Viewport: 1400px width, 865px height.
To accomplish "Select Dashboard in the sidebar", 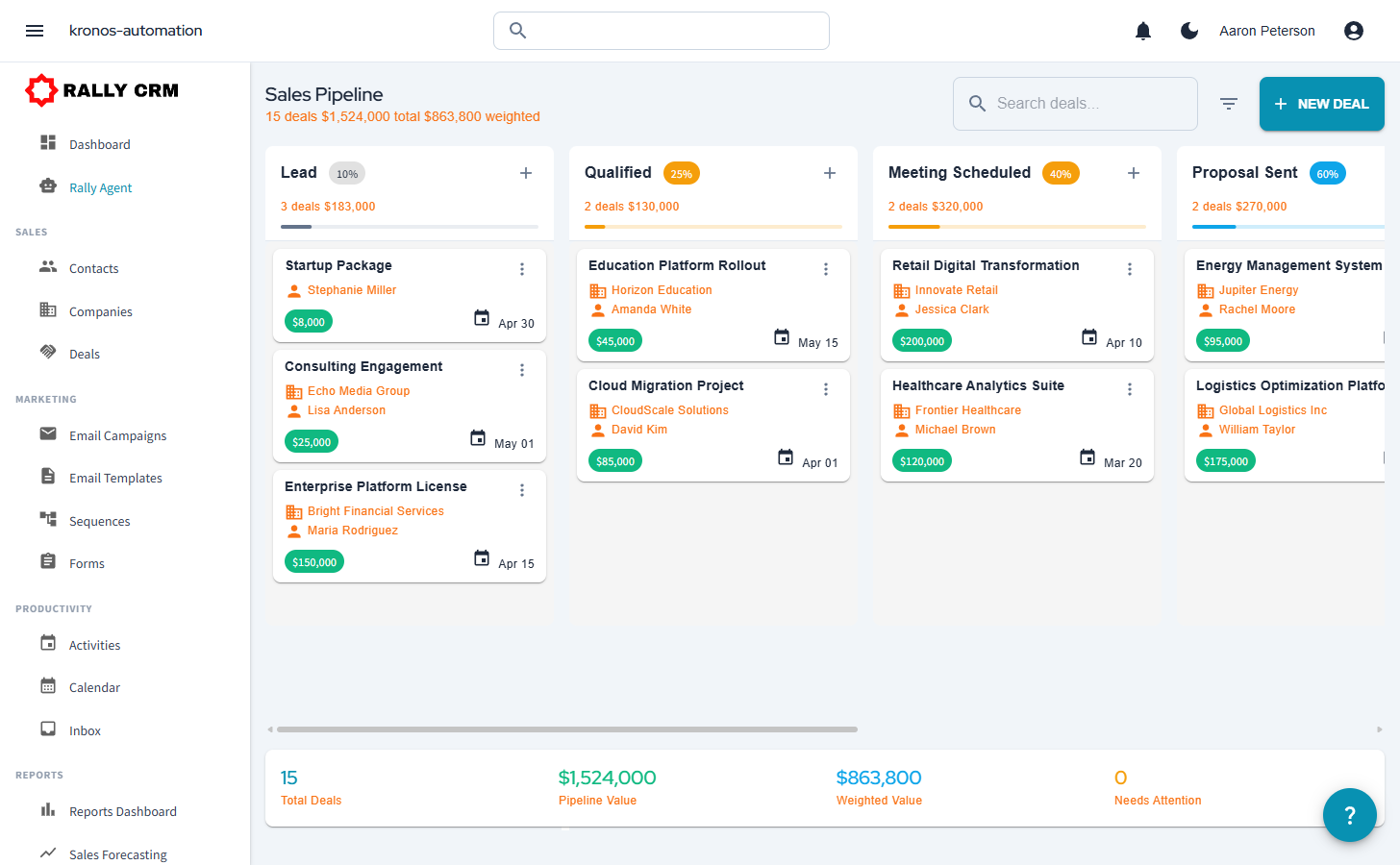I will (99, 143).
